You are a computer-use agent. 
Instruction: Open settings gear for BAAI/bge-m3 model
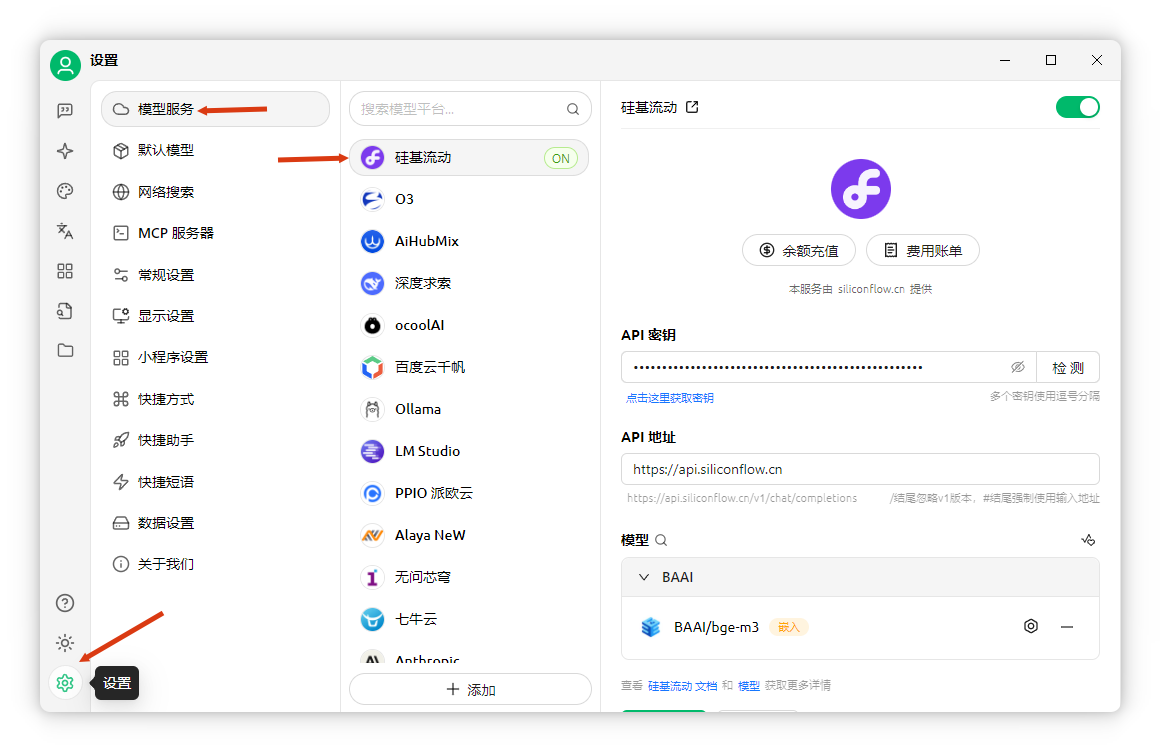click(x=1031, y=626)
